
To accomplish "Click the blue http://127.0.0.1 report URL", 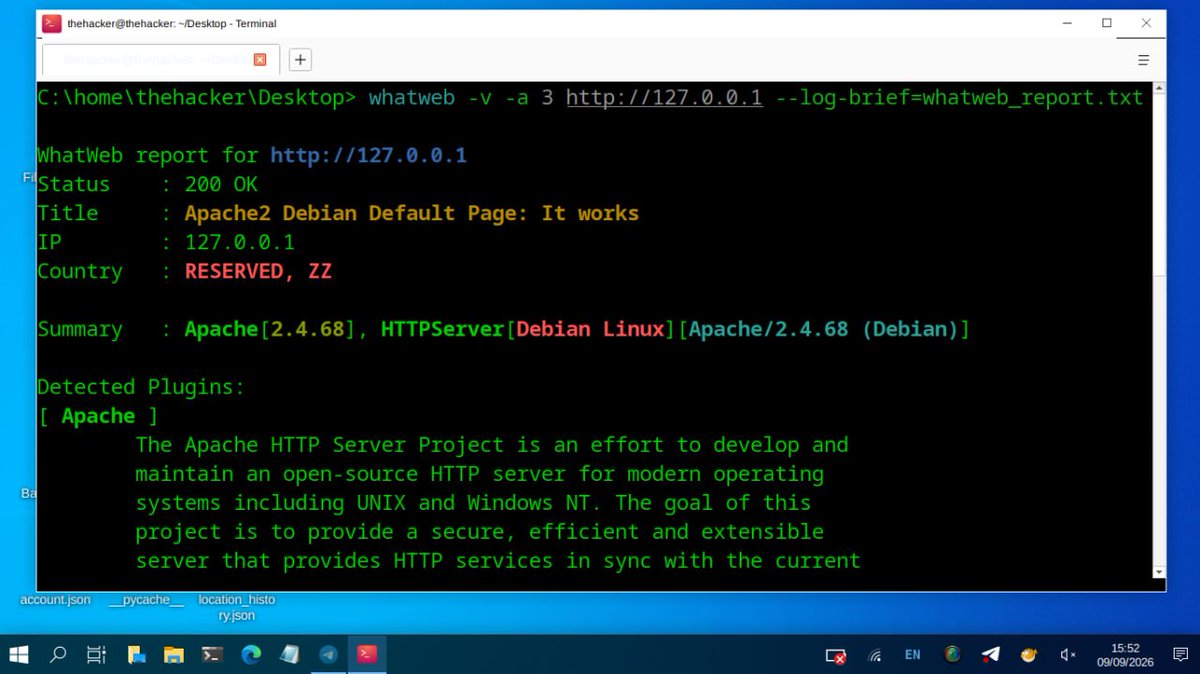I will point(368,155).
